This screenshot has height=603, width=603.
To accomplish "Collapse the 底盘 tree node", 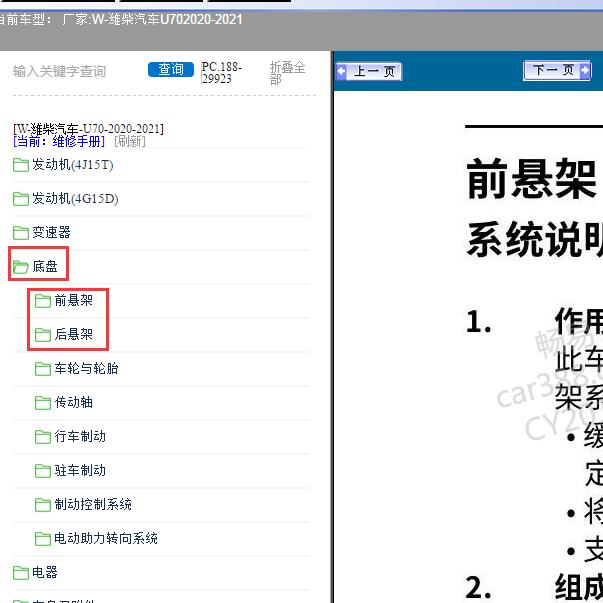I will [45, 266].
